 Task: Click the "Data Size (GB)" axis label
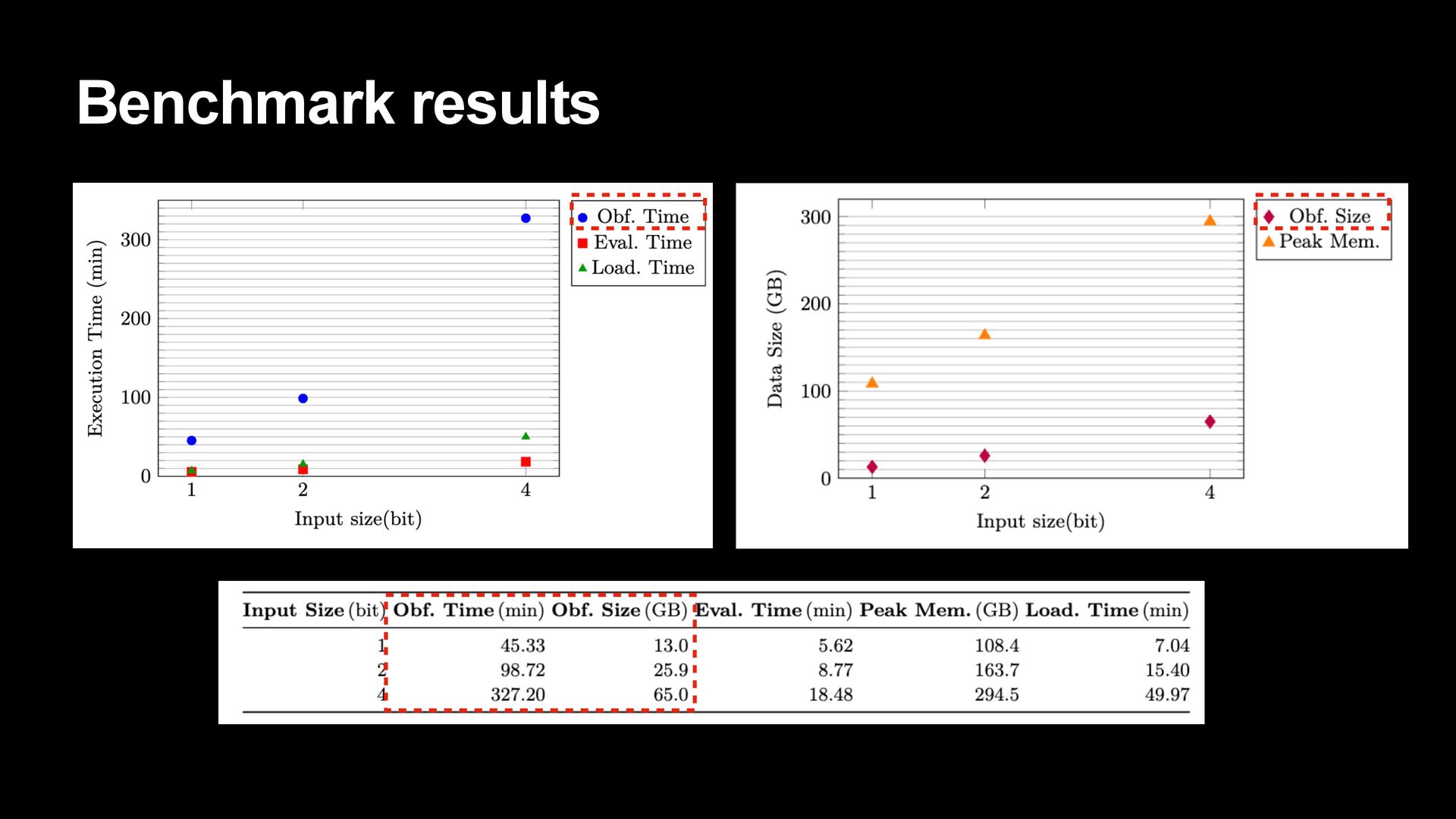[774, 339]
